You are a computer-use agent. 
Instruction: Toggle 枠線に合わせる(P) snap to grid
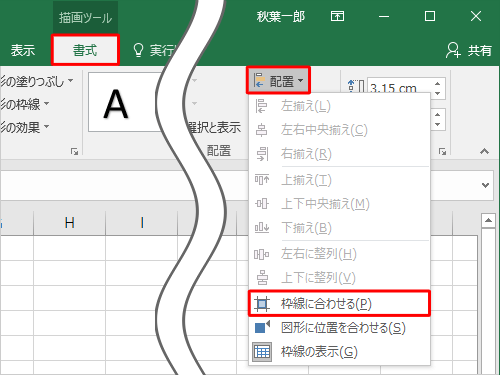pyautogui.click(x=339, y=303)
